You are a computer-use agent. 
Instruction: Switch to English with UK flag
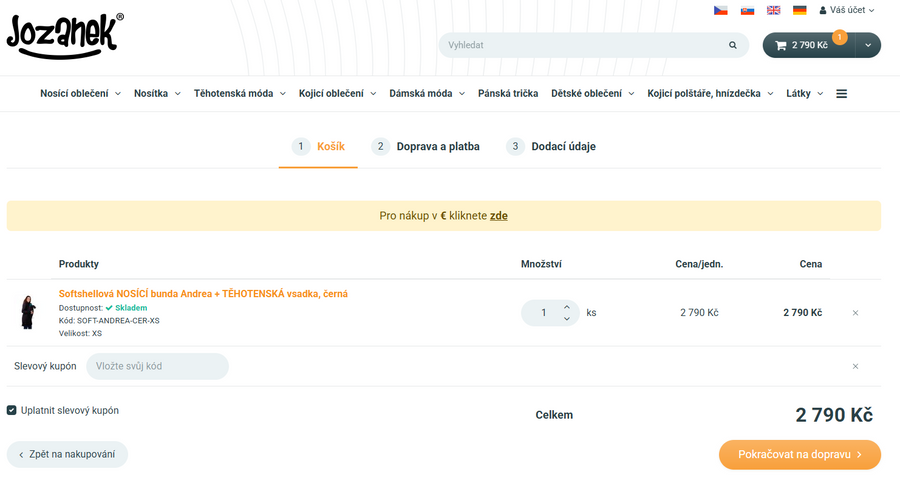pyautogui.click(x=773, y=10)
